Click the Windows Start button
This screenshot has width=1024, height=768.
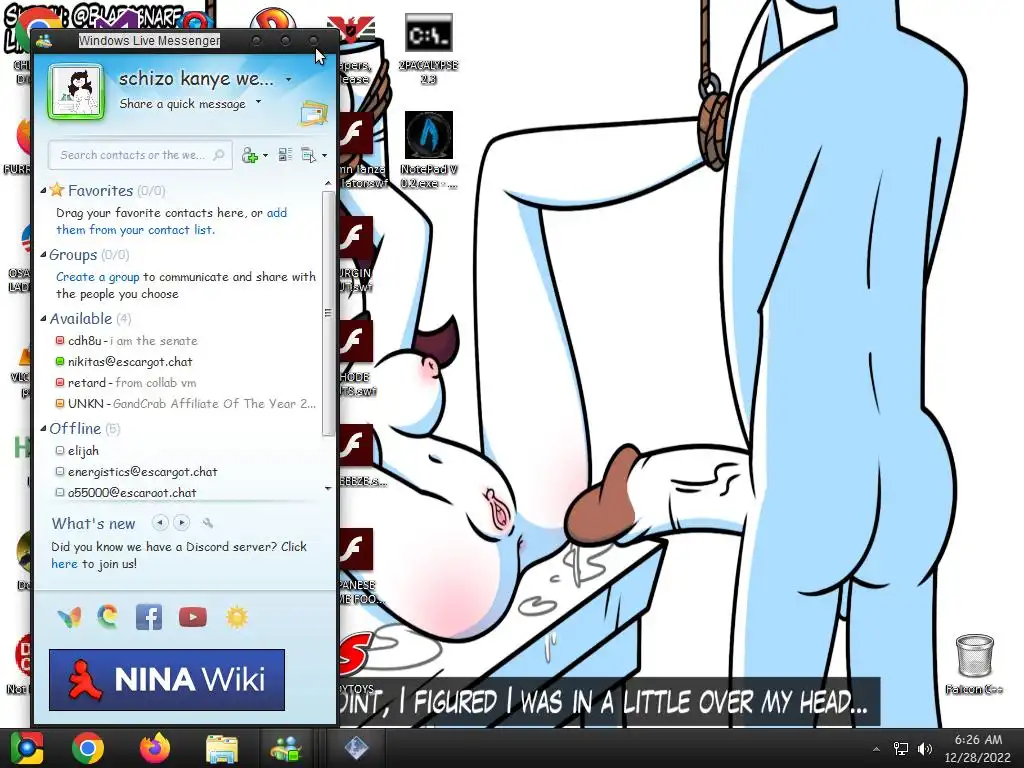coord(27,748)
